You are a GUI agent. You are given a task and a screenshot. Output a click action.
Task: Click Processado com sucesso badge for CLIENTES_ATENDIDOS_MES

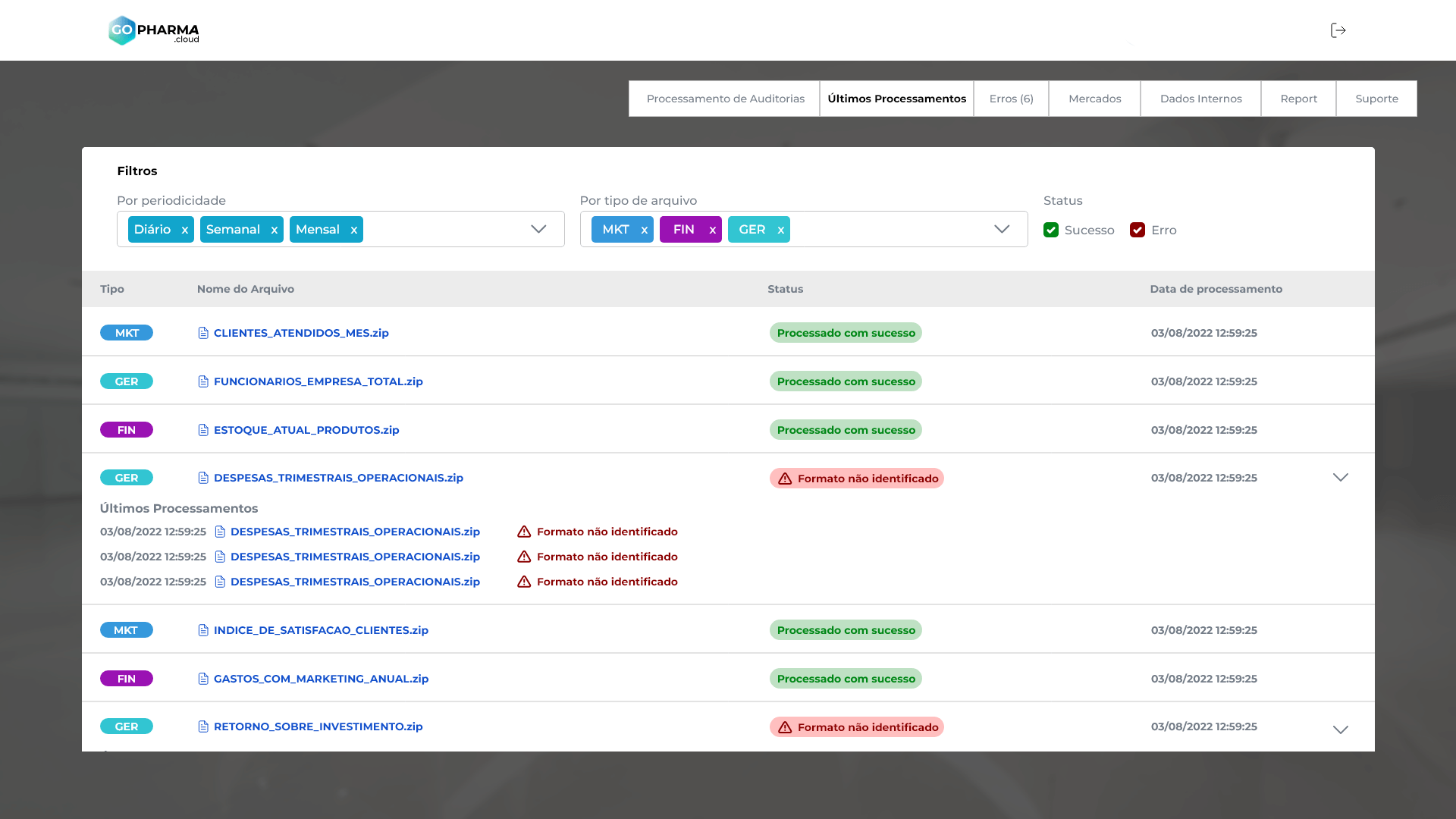[x=846, y=333]
